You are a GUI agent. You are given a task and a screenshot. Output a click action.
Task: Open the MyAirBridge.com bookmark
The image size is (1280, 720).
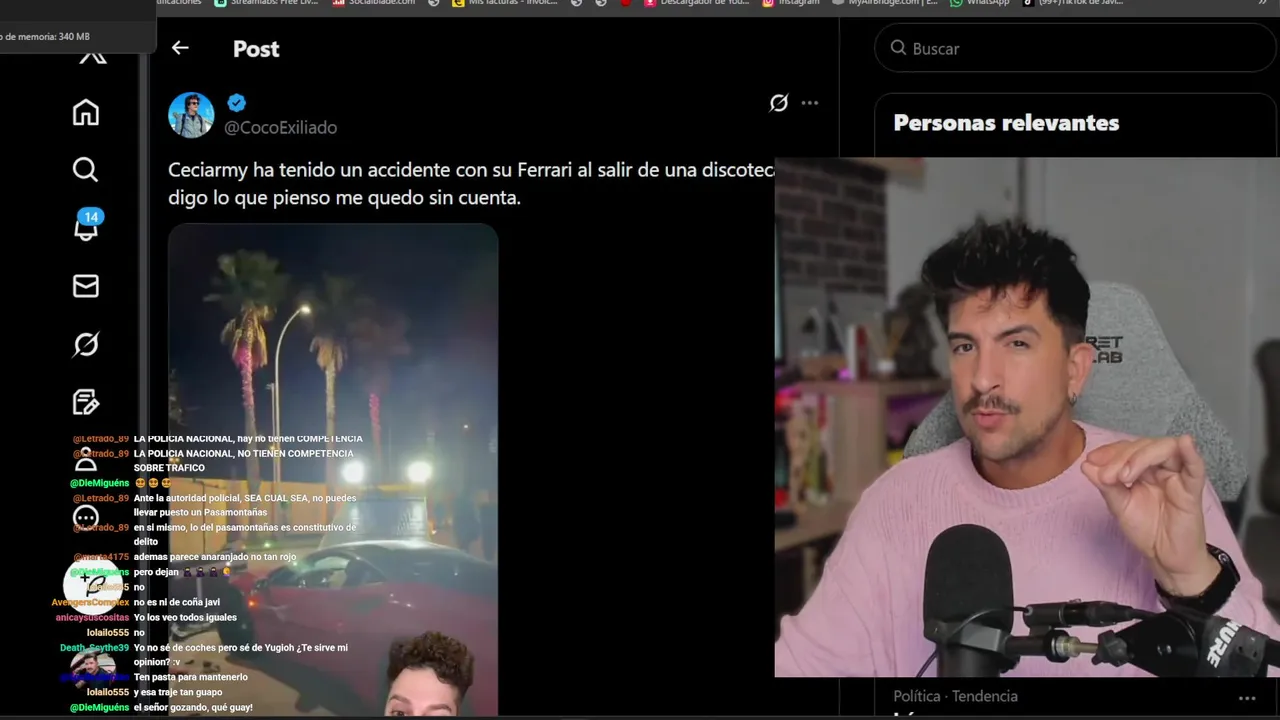pyautogui.click(x=884, y=3)
